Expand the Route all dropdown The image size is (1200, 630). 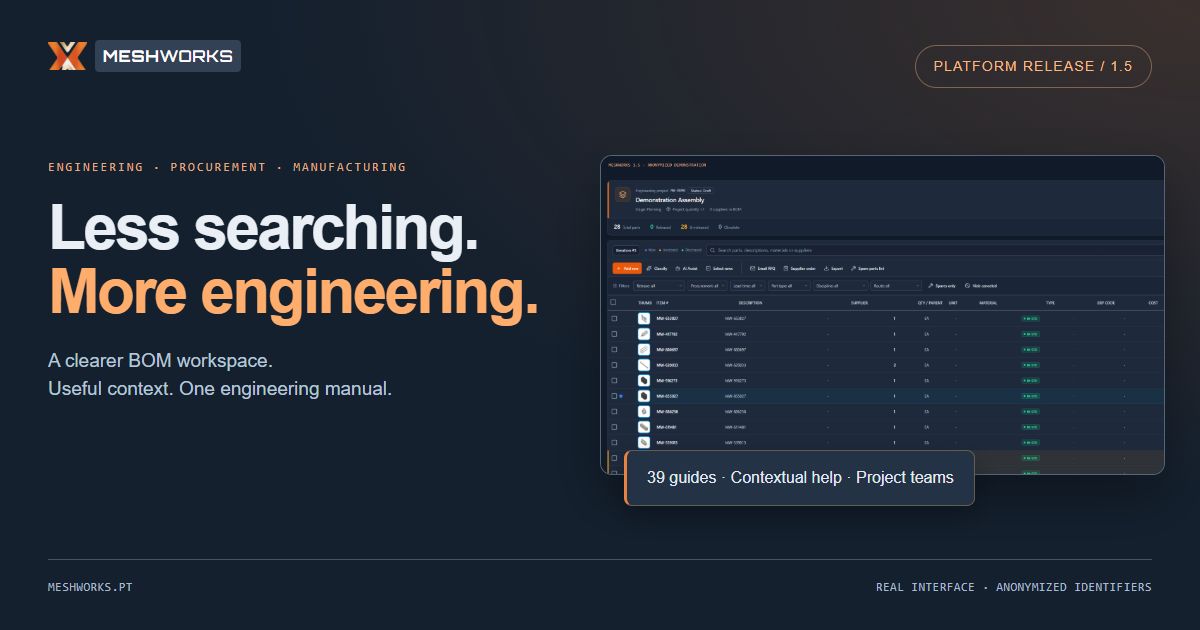[x=895, y=286]
